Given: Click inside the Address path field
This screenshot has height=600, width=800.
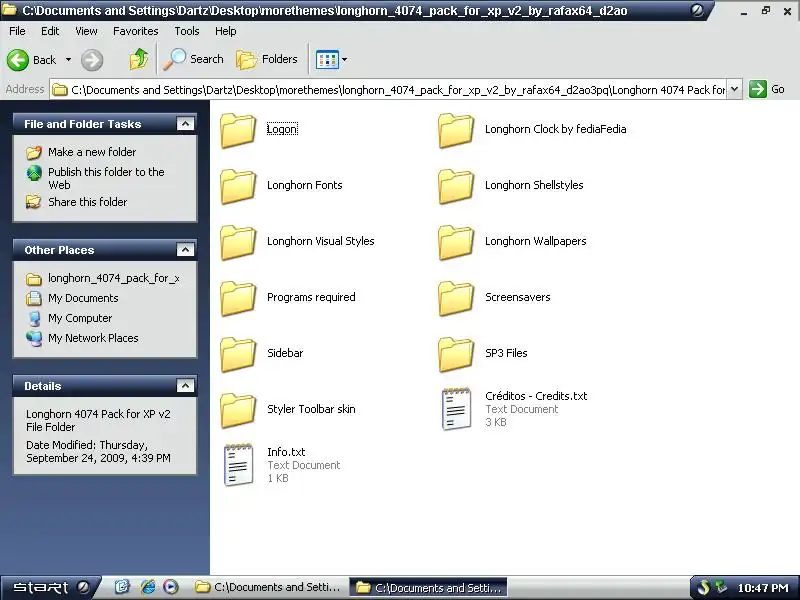Looking at the screenshot, I should [388, 90].
